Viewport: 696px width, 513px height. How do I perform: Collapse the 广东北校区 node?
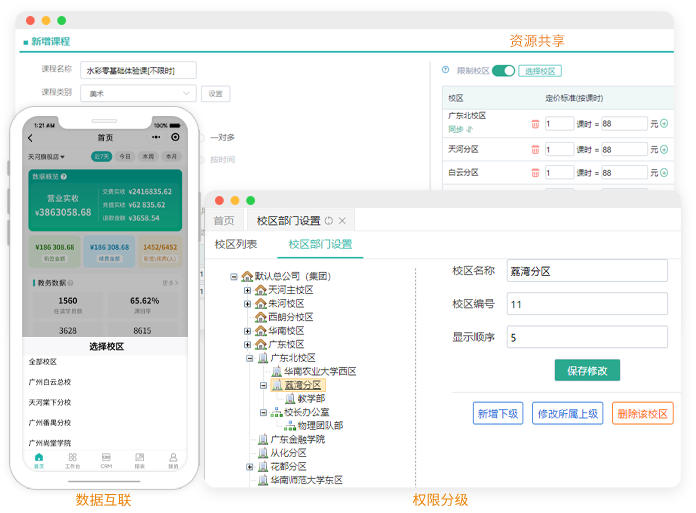coord(250,358)
